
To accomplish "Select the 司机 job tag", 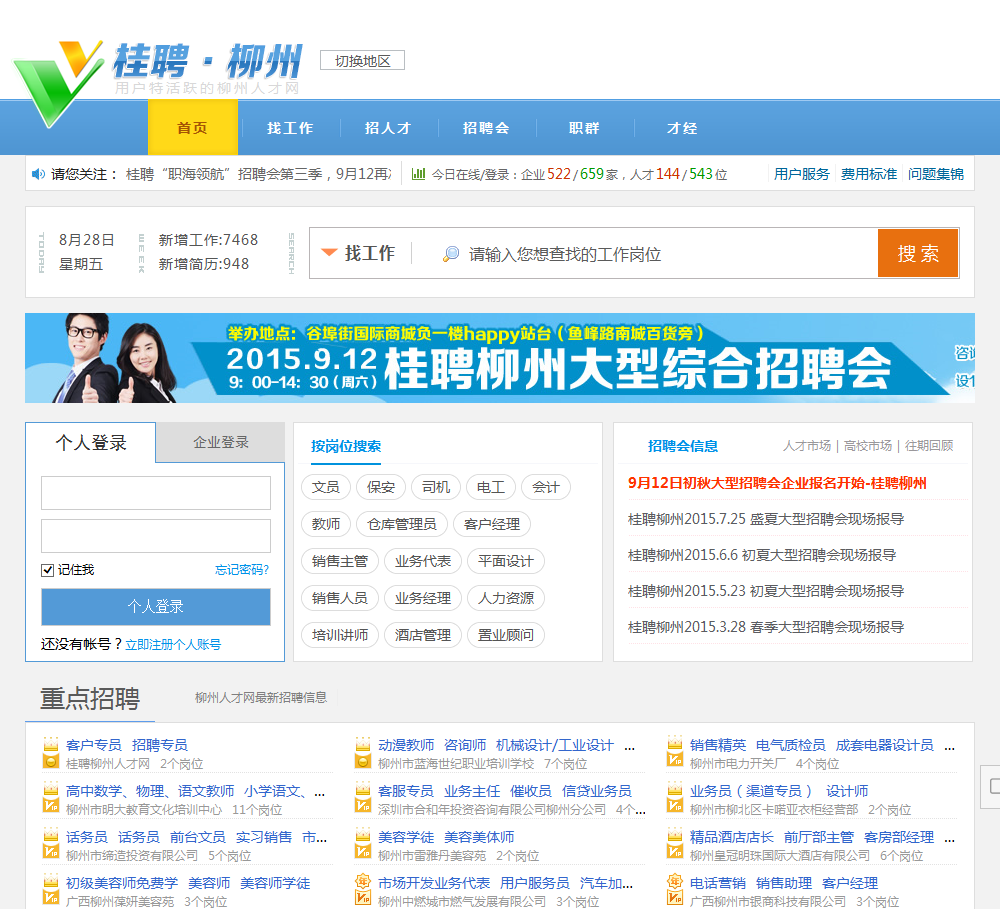I will pos(436,487).
